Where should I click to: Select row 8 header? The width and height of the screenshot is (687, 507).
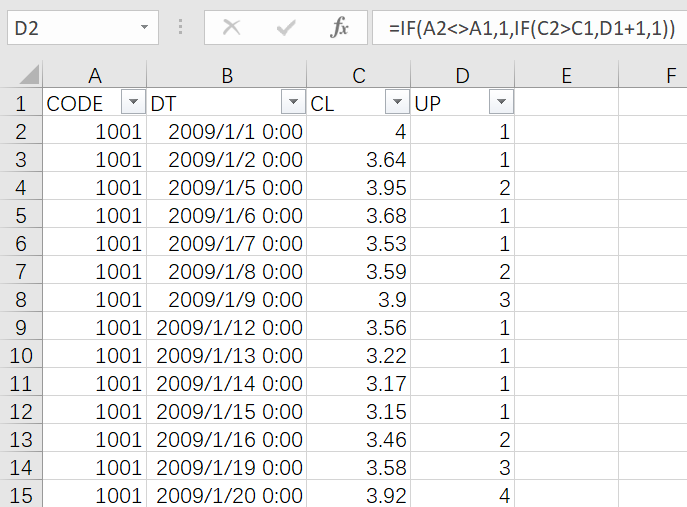click(x=21, y=299)
